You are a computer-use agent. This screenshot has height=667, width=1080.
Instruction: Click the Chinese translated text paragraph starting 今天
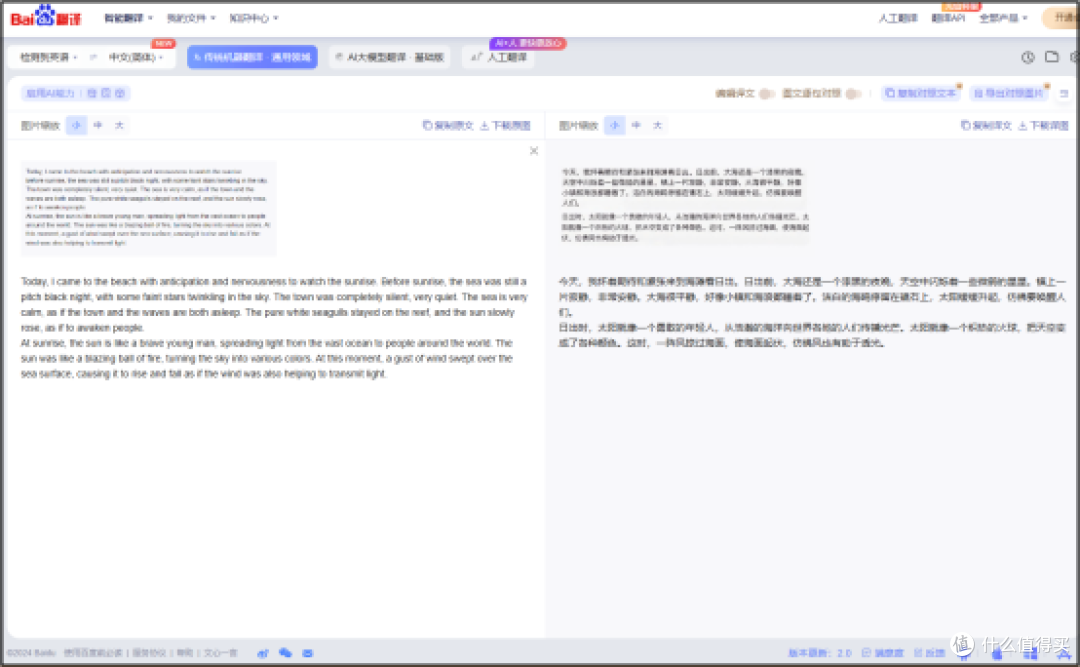(x=812, y=312)
